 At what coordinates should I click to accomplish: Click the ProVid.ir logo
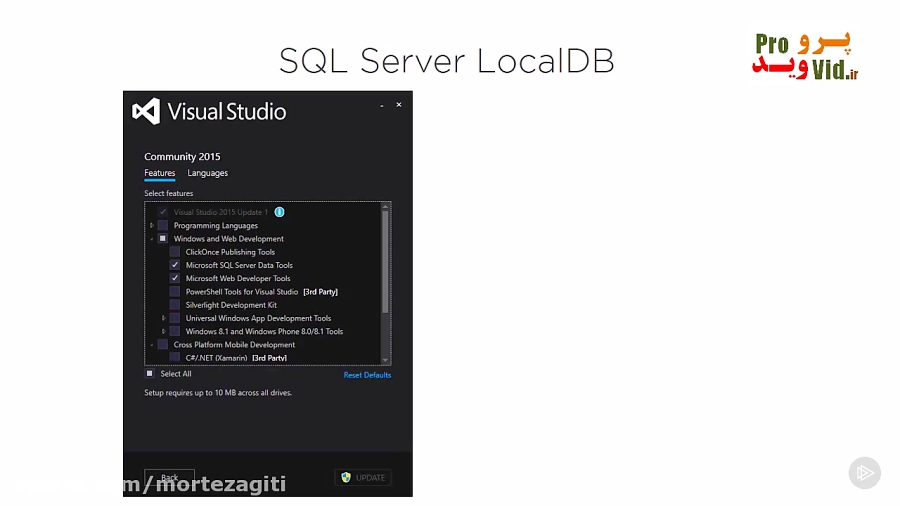pyautogui.click(x=805, y=56)
